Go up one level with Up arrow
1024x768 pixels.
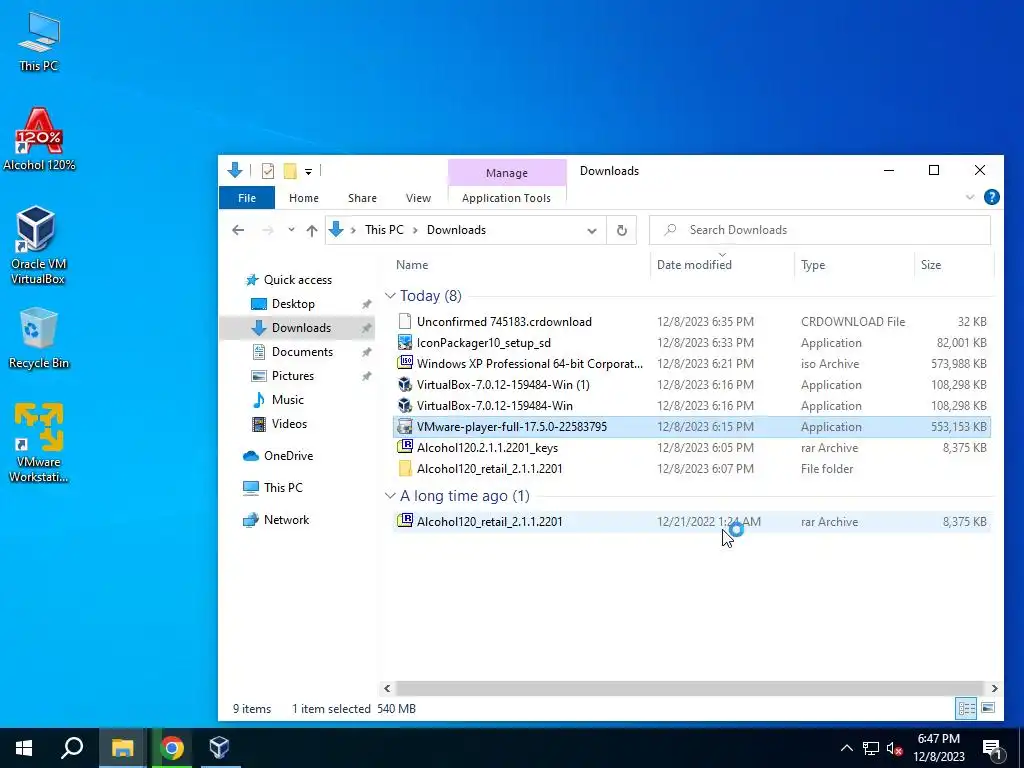[x=312, y=230]
